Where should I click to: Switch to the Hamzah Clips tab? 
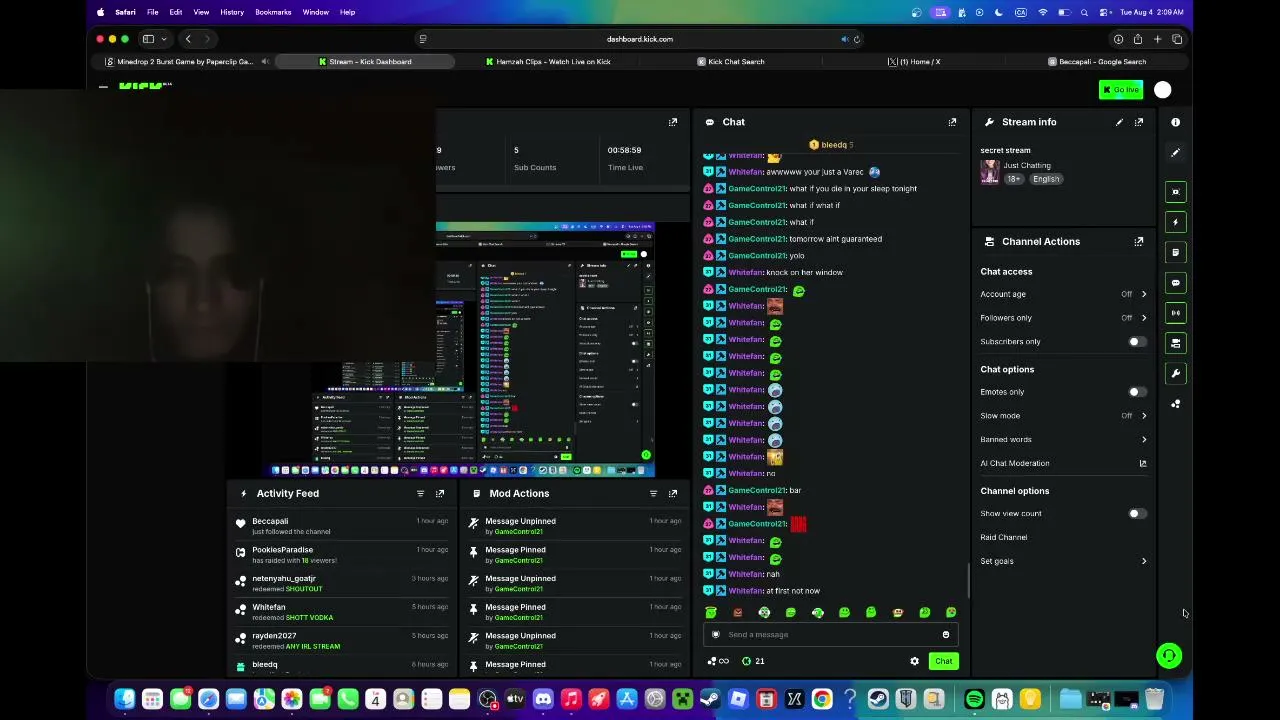[548, 62]
